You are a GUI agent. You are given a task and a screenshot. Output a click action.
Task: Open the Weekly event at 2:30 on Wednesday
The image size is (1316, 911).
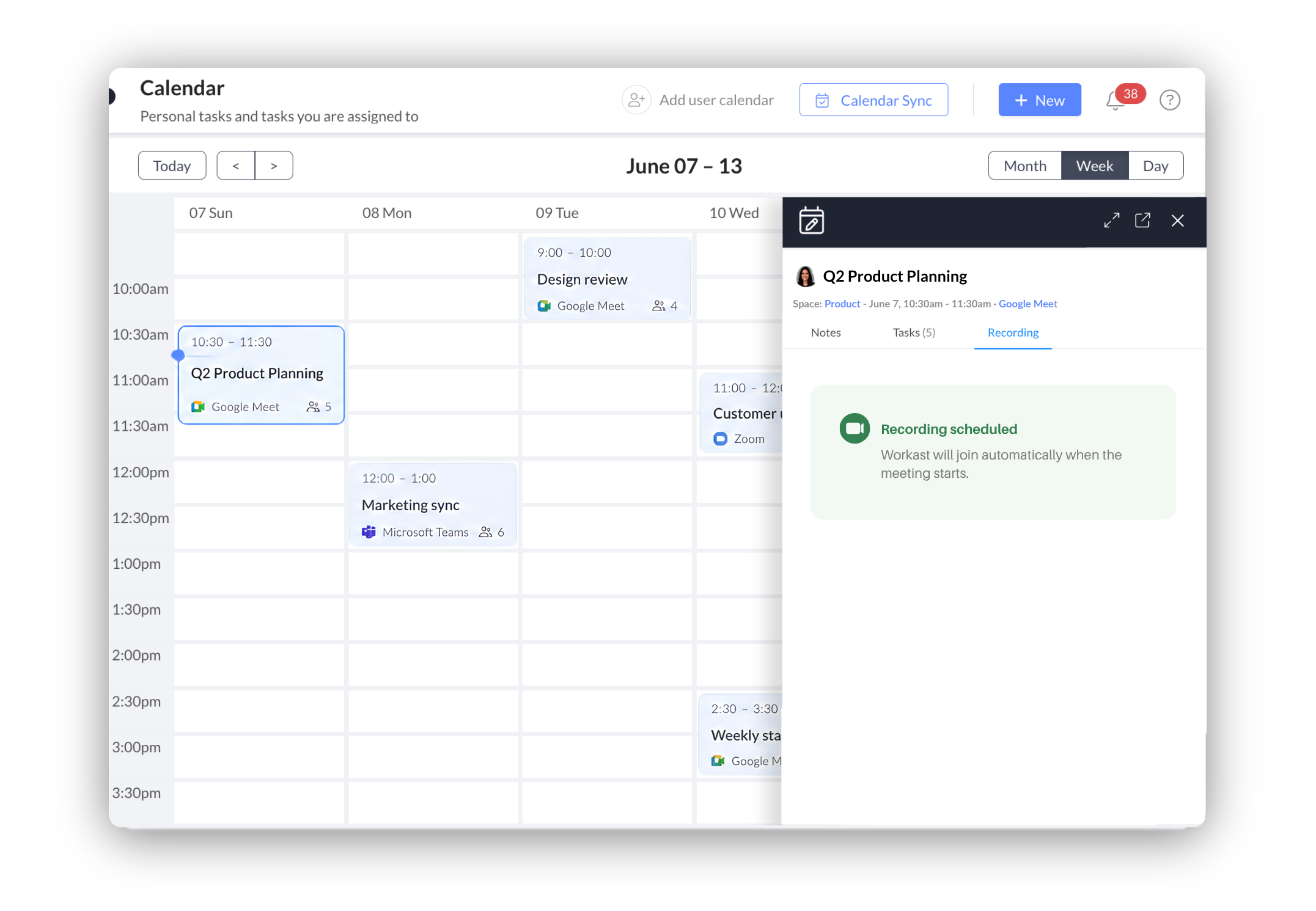click(x=740, y=734)
